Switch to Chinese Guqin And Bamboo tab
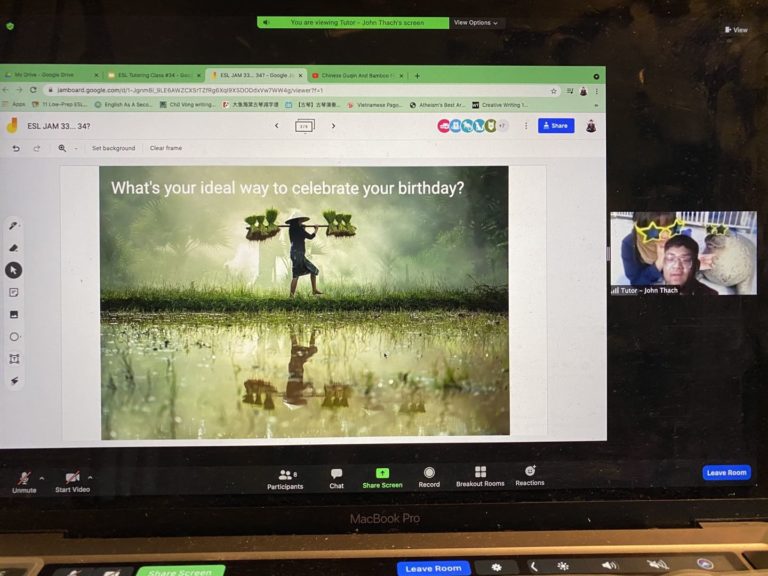This screenshot has height=576, width=768. pos(357,76)
